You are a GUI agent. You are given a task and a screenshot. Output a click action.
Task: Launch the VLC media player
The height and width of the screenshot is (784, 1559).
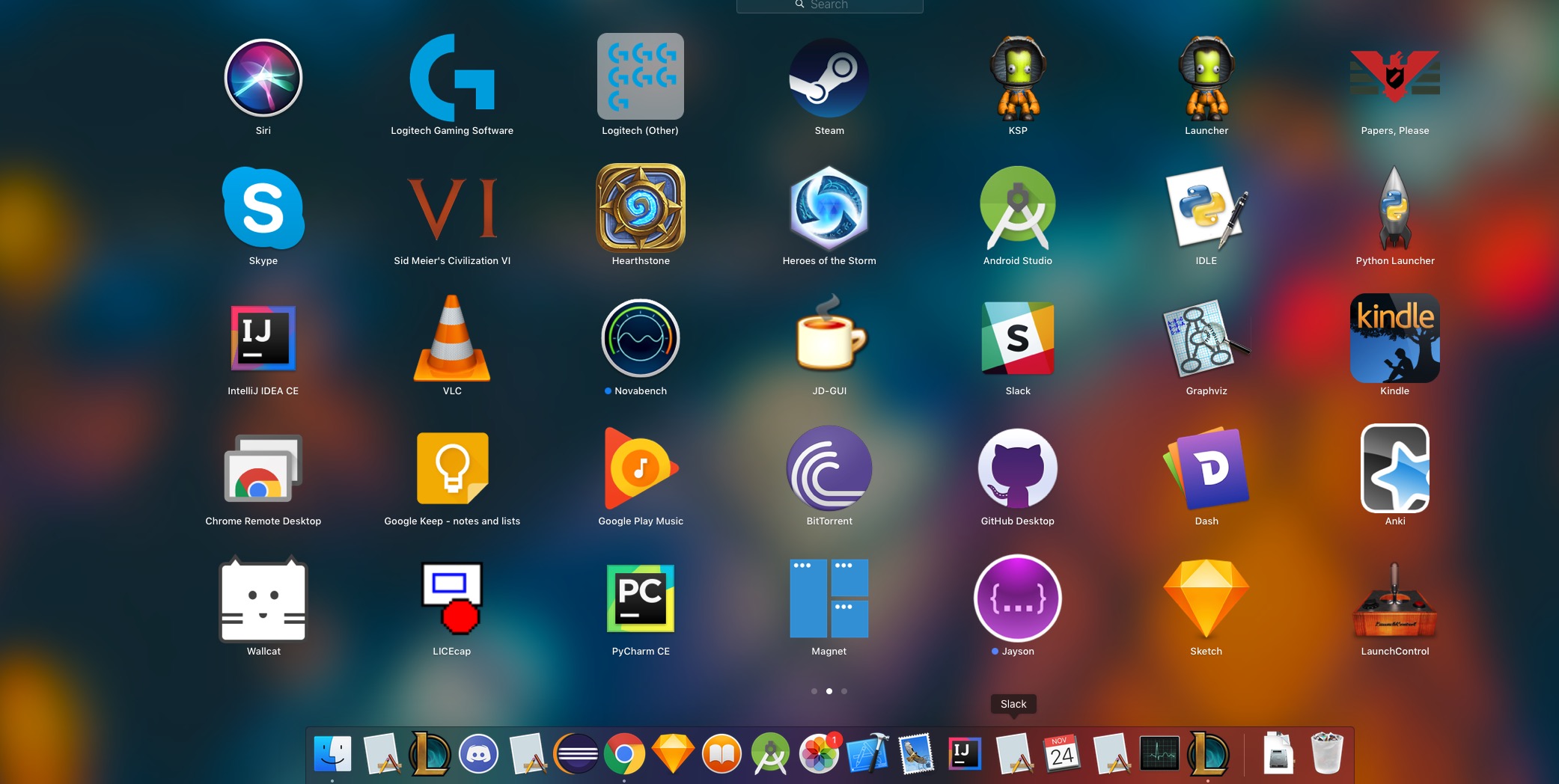[451, 338]
